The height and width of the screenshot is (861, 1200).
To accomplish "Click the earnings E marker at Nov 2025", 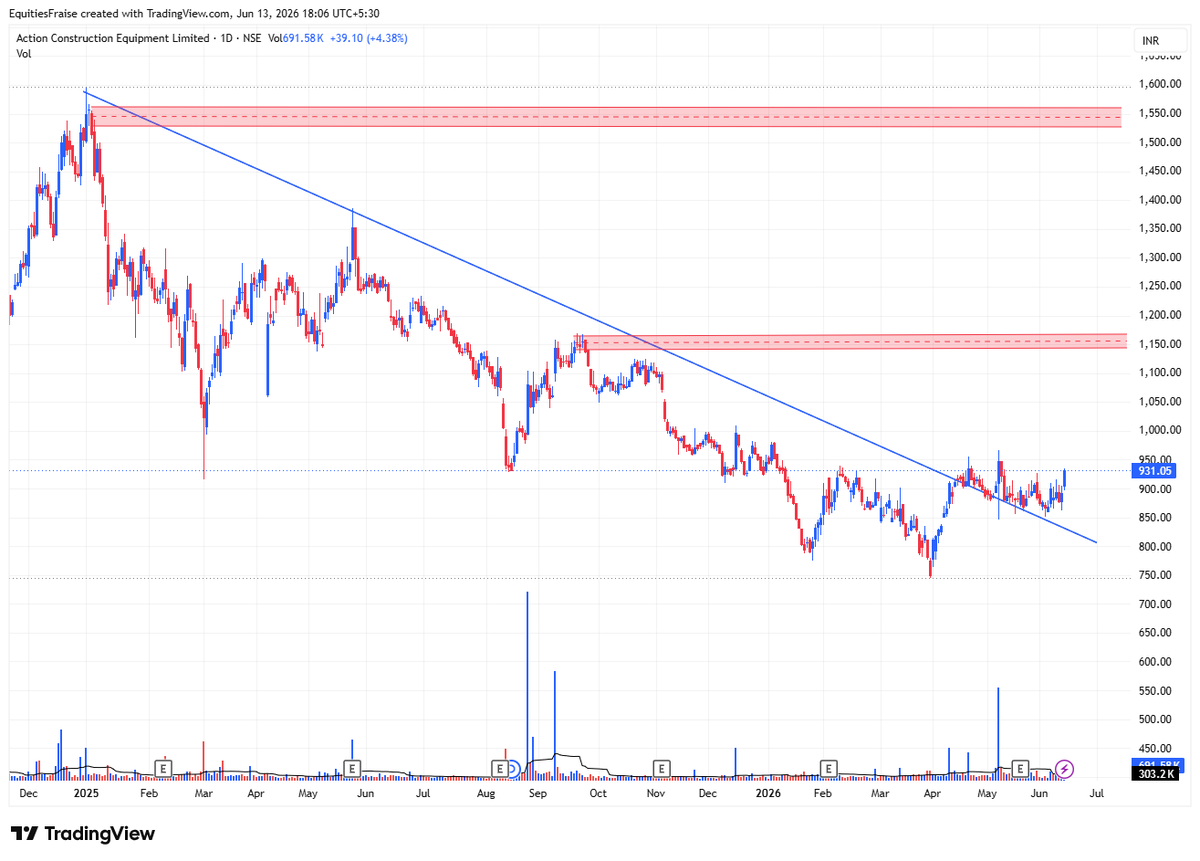I will pos(661,767).
